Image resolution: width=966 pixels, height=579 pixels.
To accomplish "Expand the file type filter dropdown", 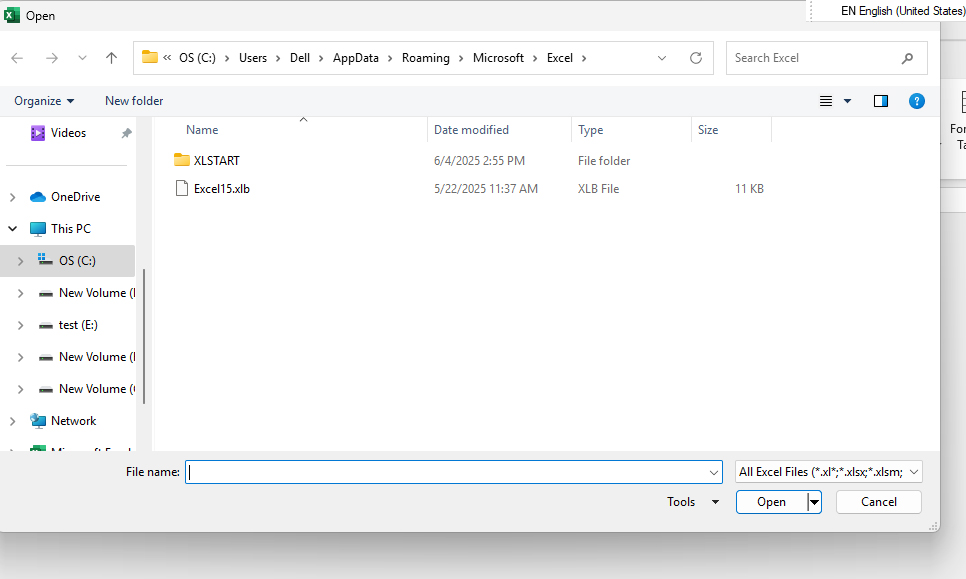I will (829, 472).
